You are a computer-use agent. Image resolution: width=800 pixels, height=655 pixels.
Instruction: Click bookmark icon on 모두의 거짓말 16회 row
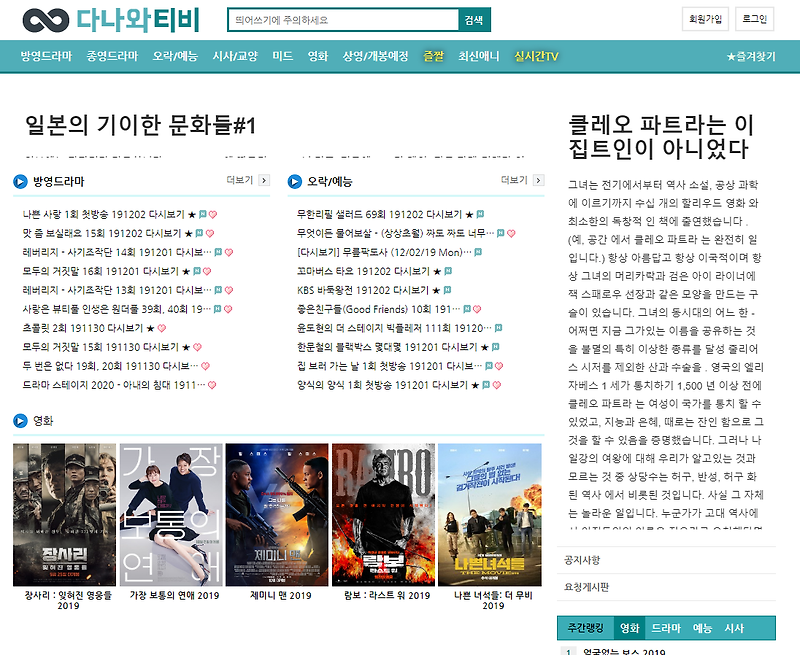tap(196, 271)
